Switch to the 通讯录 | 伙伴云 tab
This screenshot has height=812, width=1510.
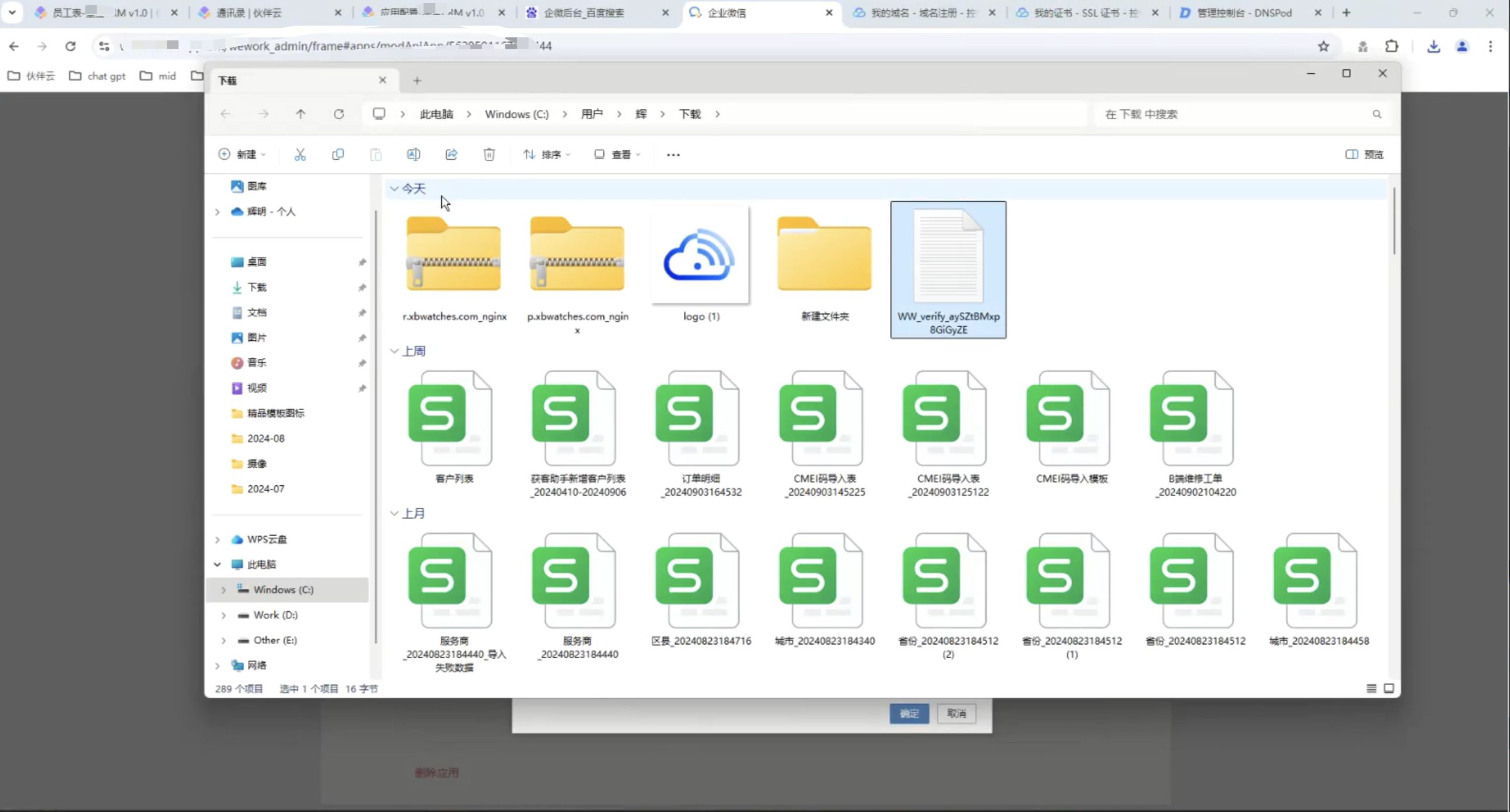pyautogui.click(x=270, y=13)
